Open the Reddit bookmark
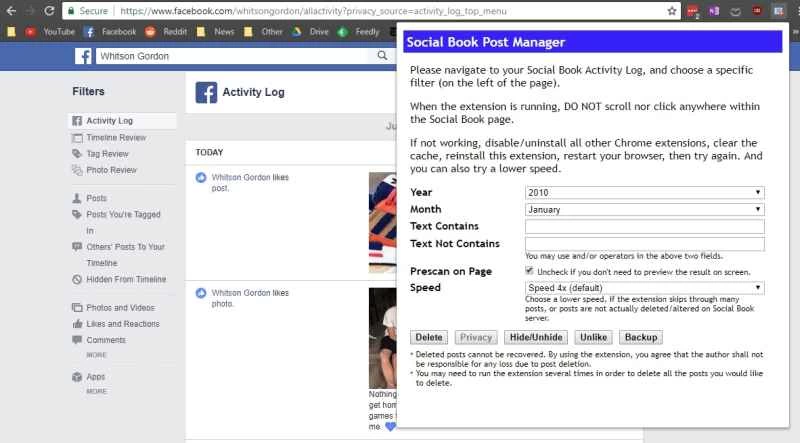This screenshot has height=443, width=800. click(169, 31)
